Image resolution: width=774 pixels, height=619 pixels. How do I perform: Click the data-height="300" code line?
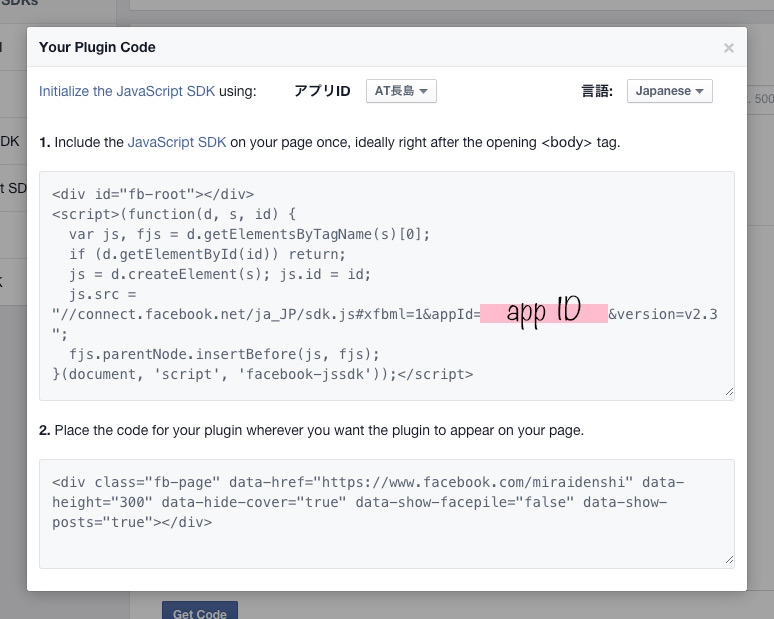click(359, 503)
